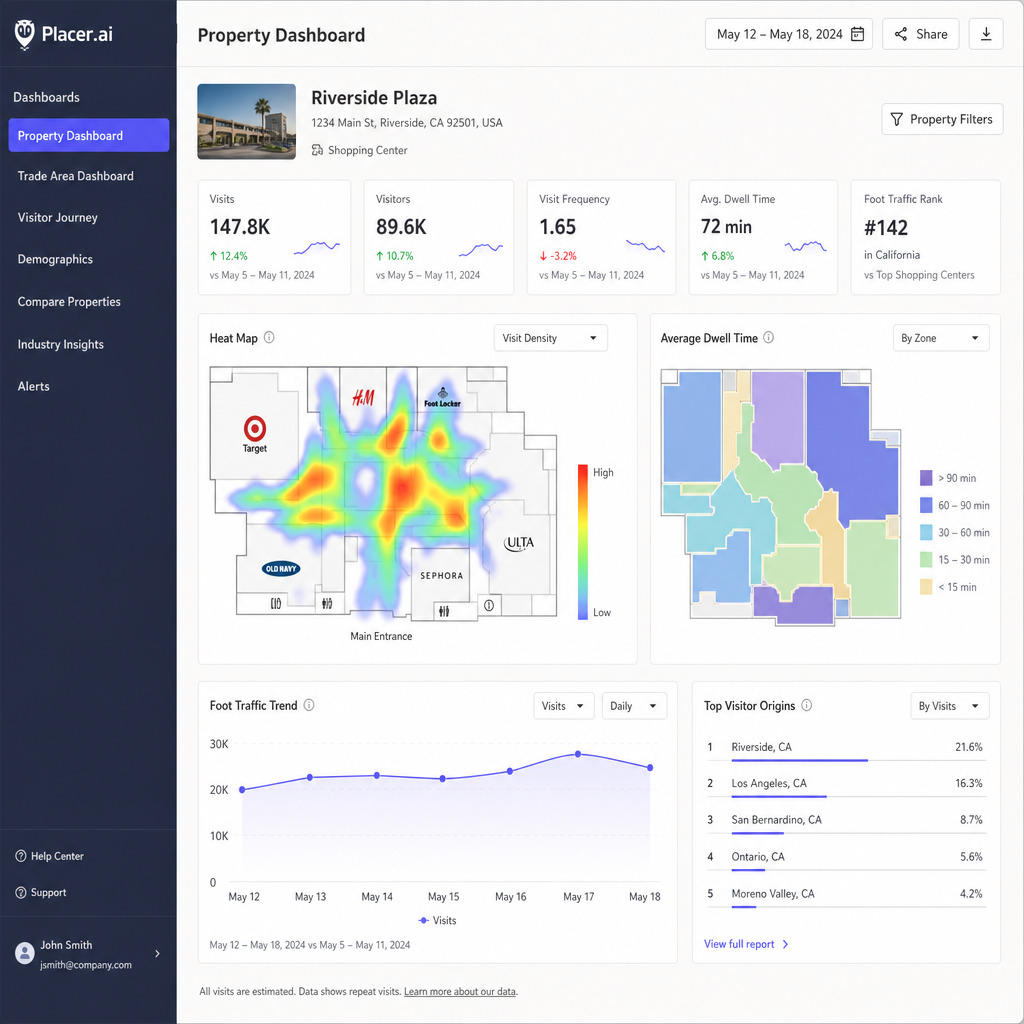Open the By Visits dropdown
The image size is (1024, 1024).
[x=950, y=706]
